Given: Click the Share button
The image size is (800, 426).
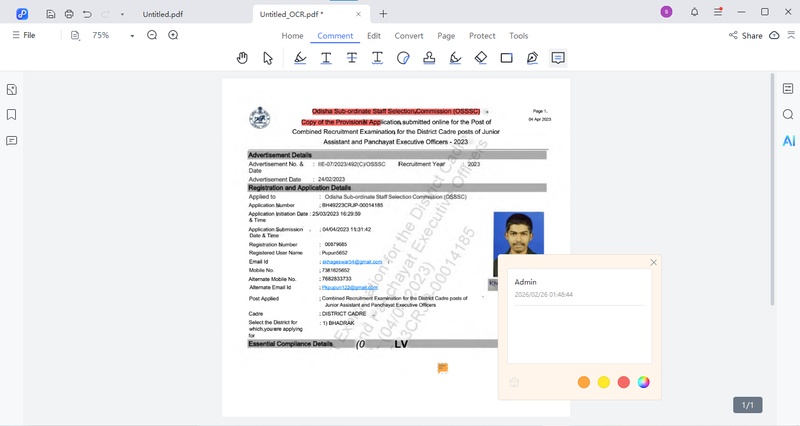Looking at the screenshot, I should click(746, 35).
